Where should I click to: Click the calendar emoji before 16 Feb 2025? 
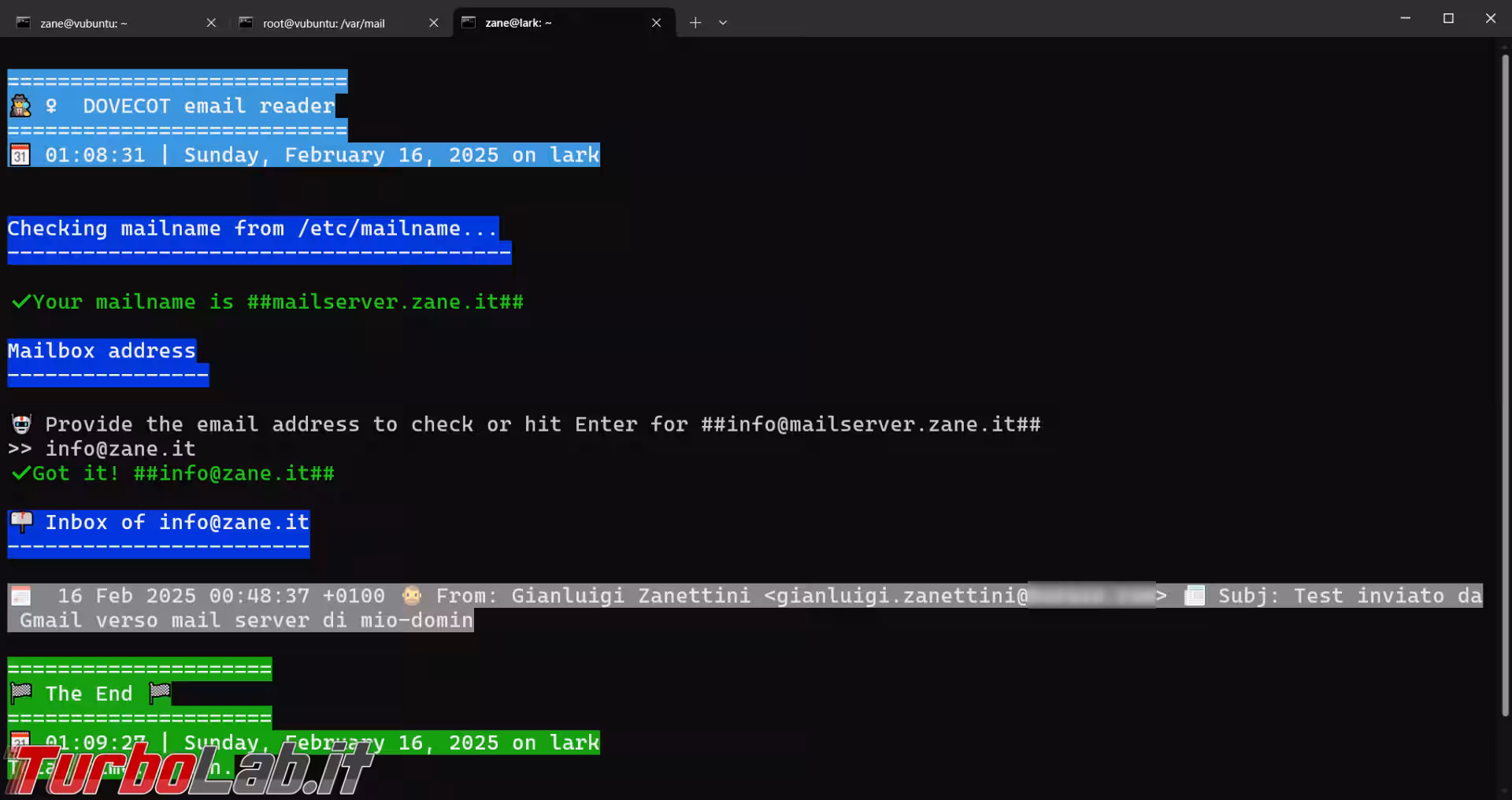pos(20,596)
